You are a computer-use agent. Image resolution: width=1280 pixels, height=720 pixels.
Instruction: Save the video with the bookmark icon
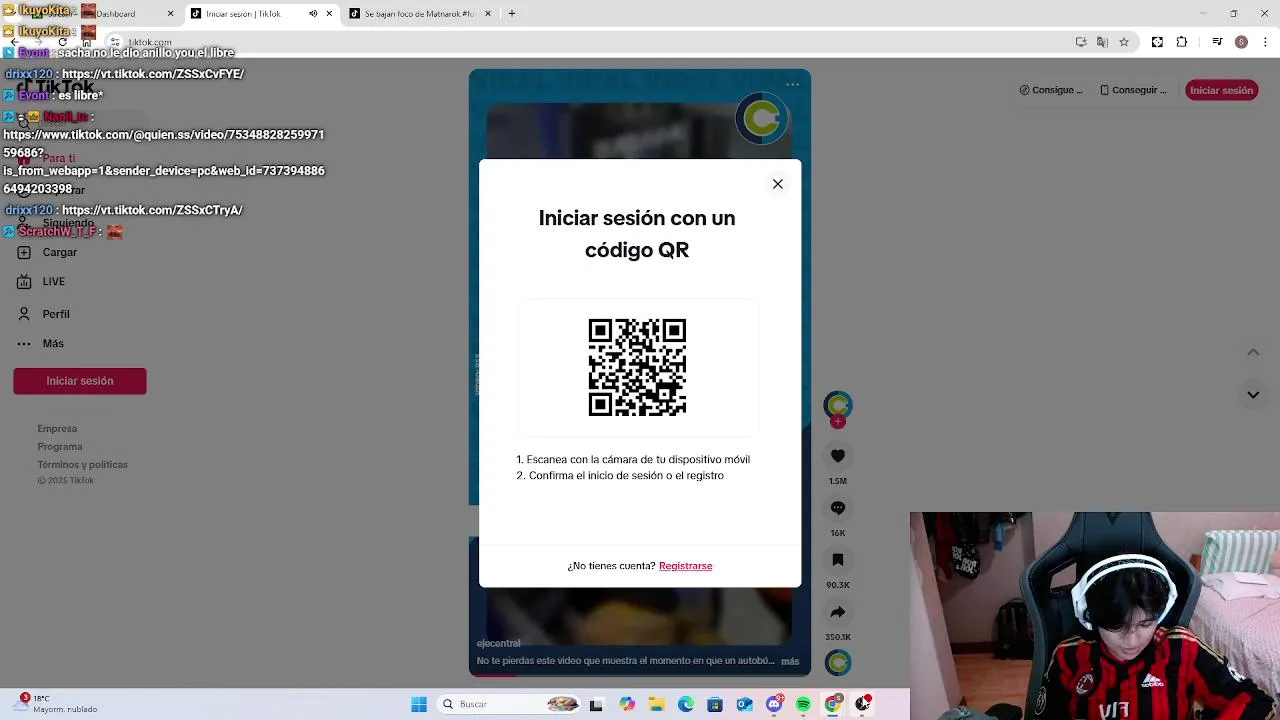838,560
